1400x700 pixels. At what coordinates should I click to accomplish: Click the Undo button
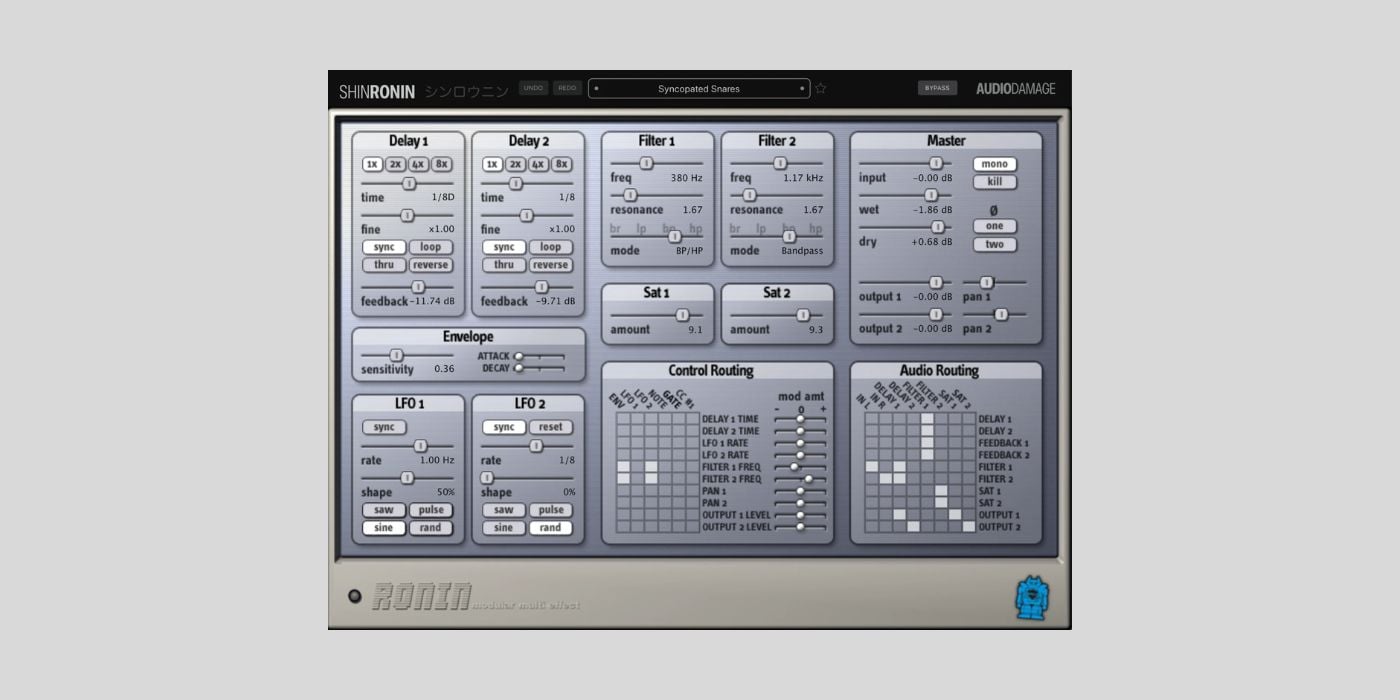coord(533,88)
